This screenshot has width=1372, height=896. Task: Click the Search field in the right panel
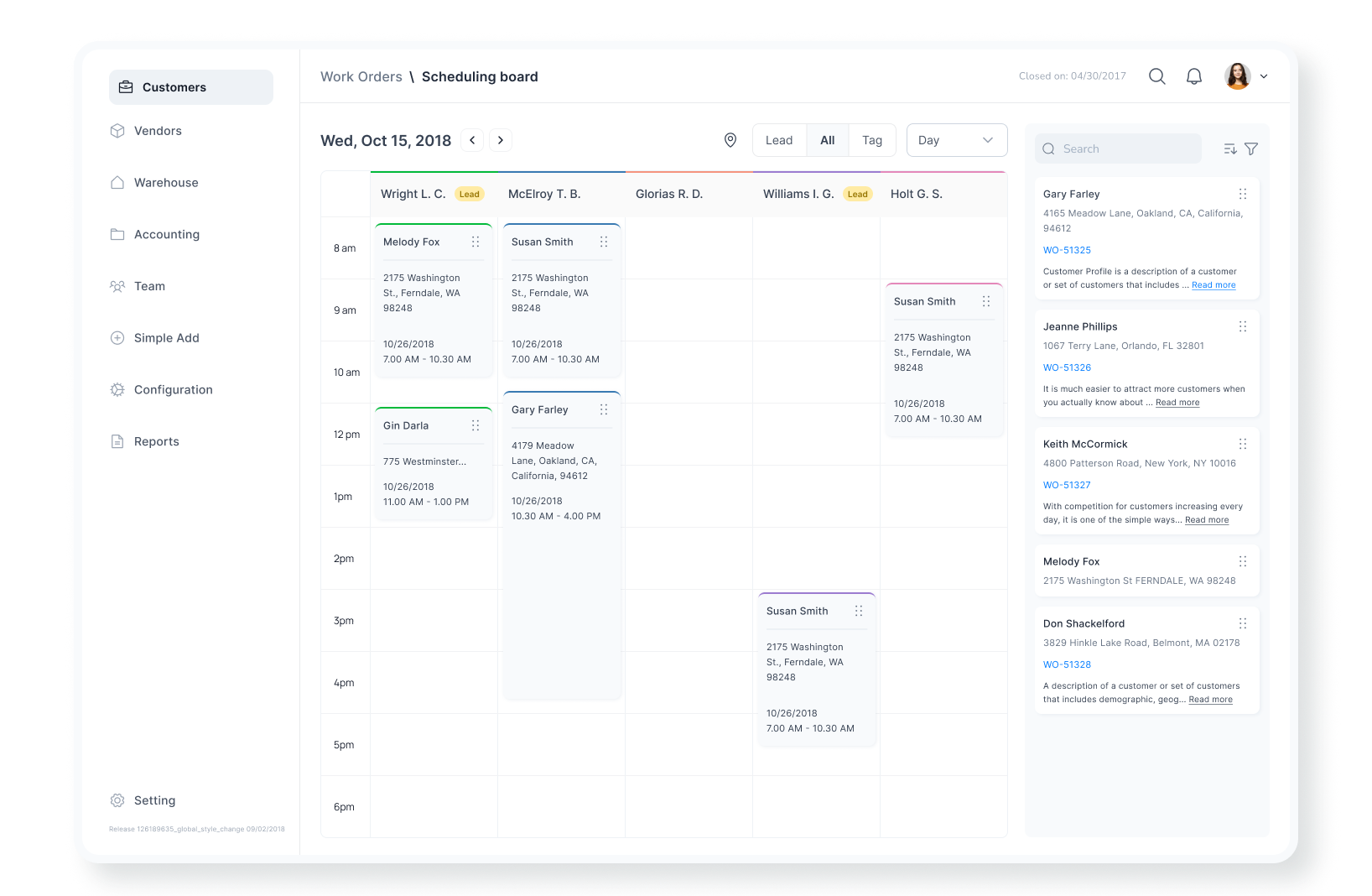1118,148
